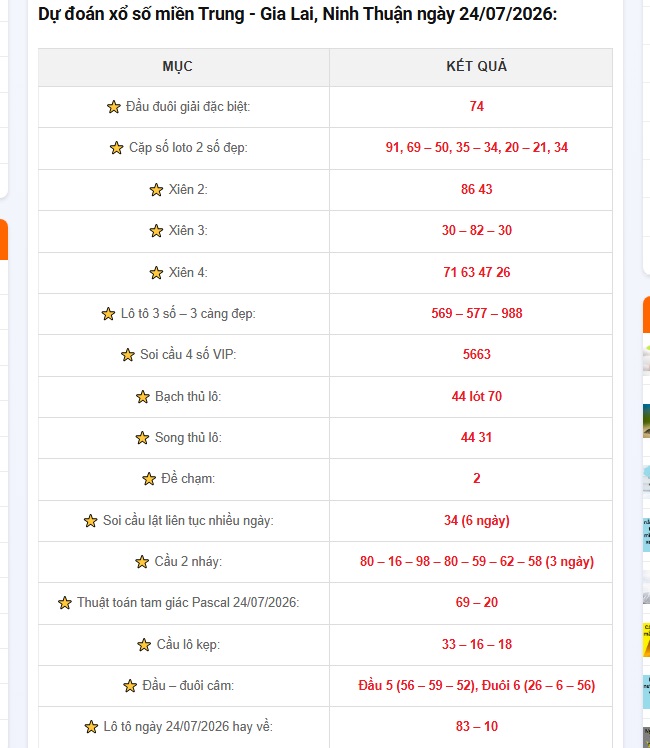Click the star icon beside Đầu – đuôi câm
Viewport: 650px width, 748px height.
130,686
